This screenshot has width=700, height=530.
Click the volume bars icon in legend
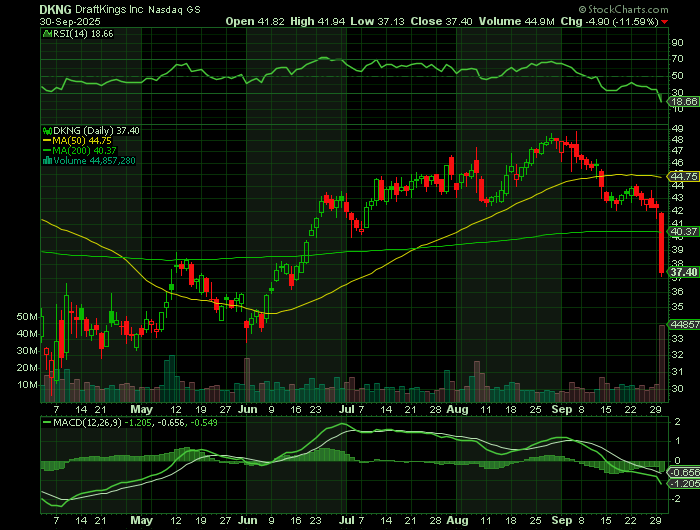coord(47,161)
